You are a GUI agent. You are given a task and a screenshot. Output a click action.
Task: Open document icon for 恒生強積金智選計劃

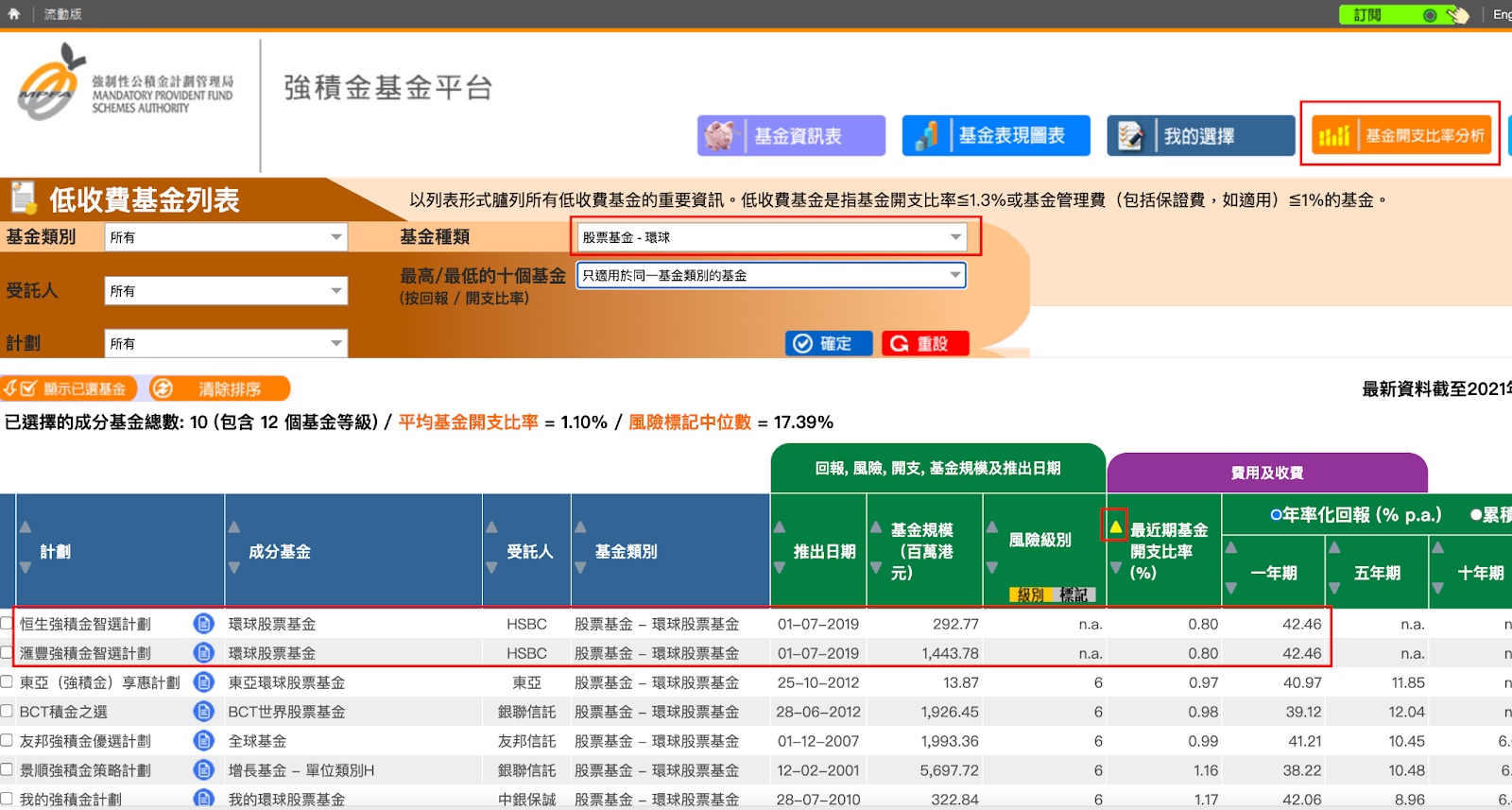click(203, 623)
